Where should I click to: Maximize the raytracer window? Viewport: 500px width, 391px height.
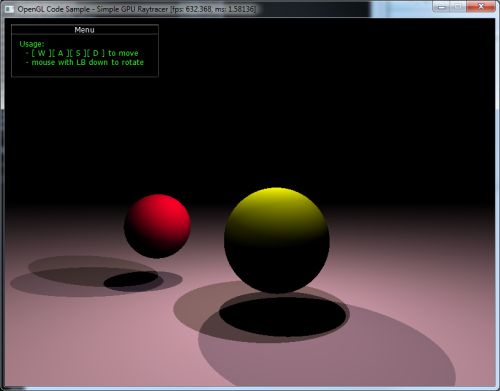pos(459,7)
